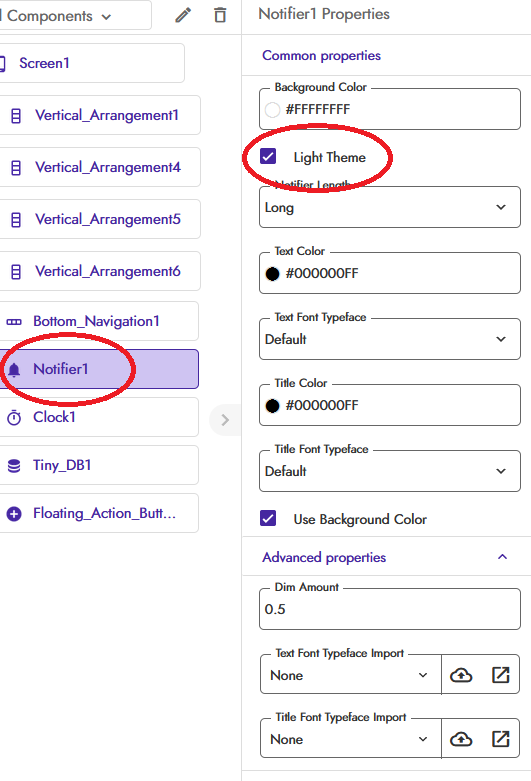Collapse the Advanced properties section
The height and width of the screenshot is (781, 531).
click(x=502, y=557)
